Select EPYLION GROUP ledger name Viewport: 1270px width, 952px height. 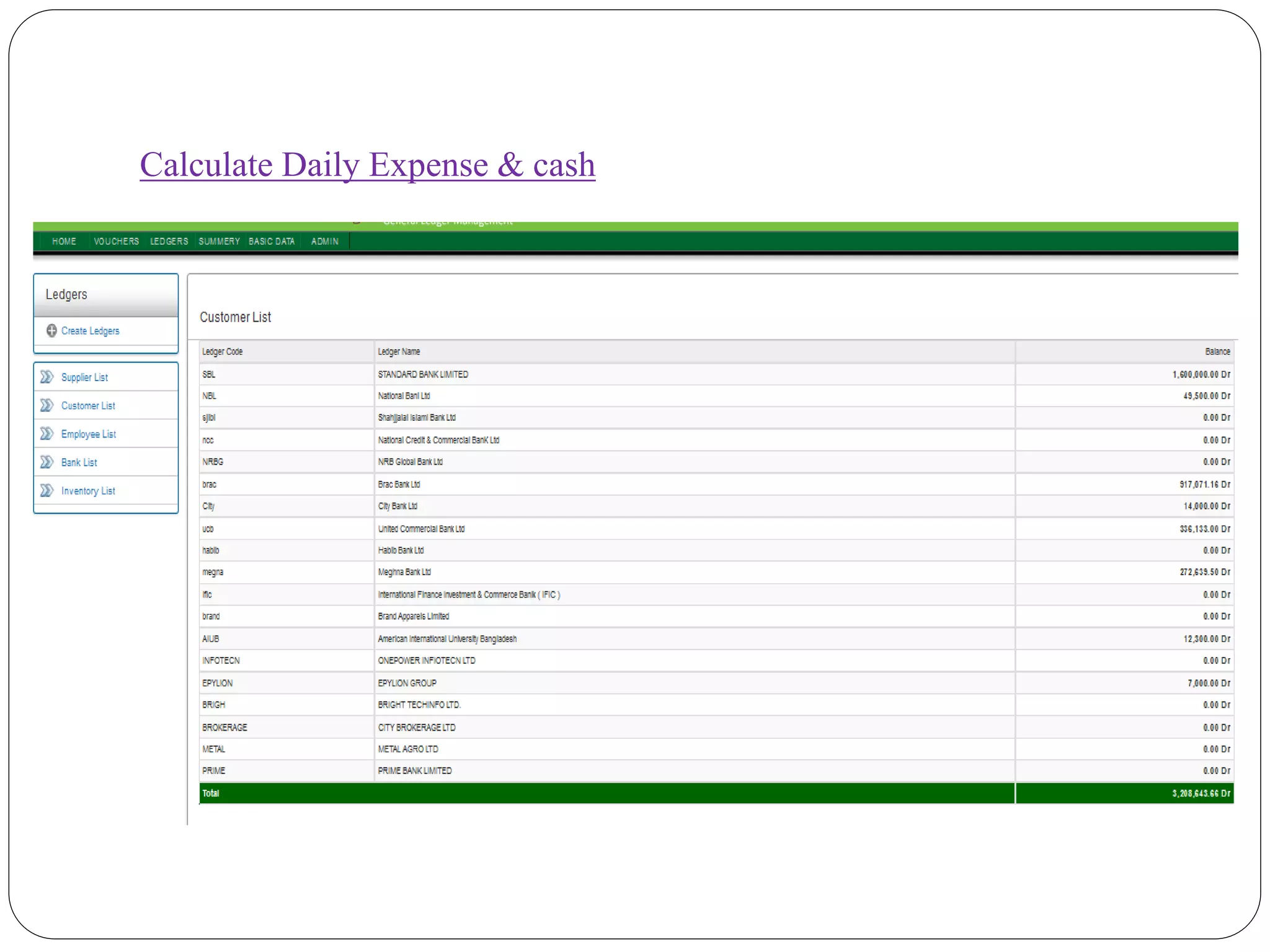(x=407, y=683)
